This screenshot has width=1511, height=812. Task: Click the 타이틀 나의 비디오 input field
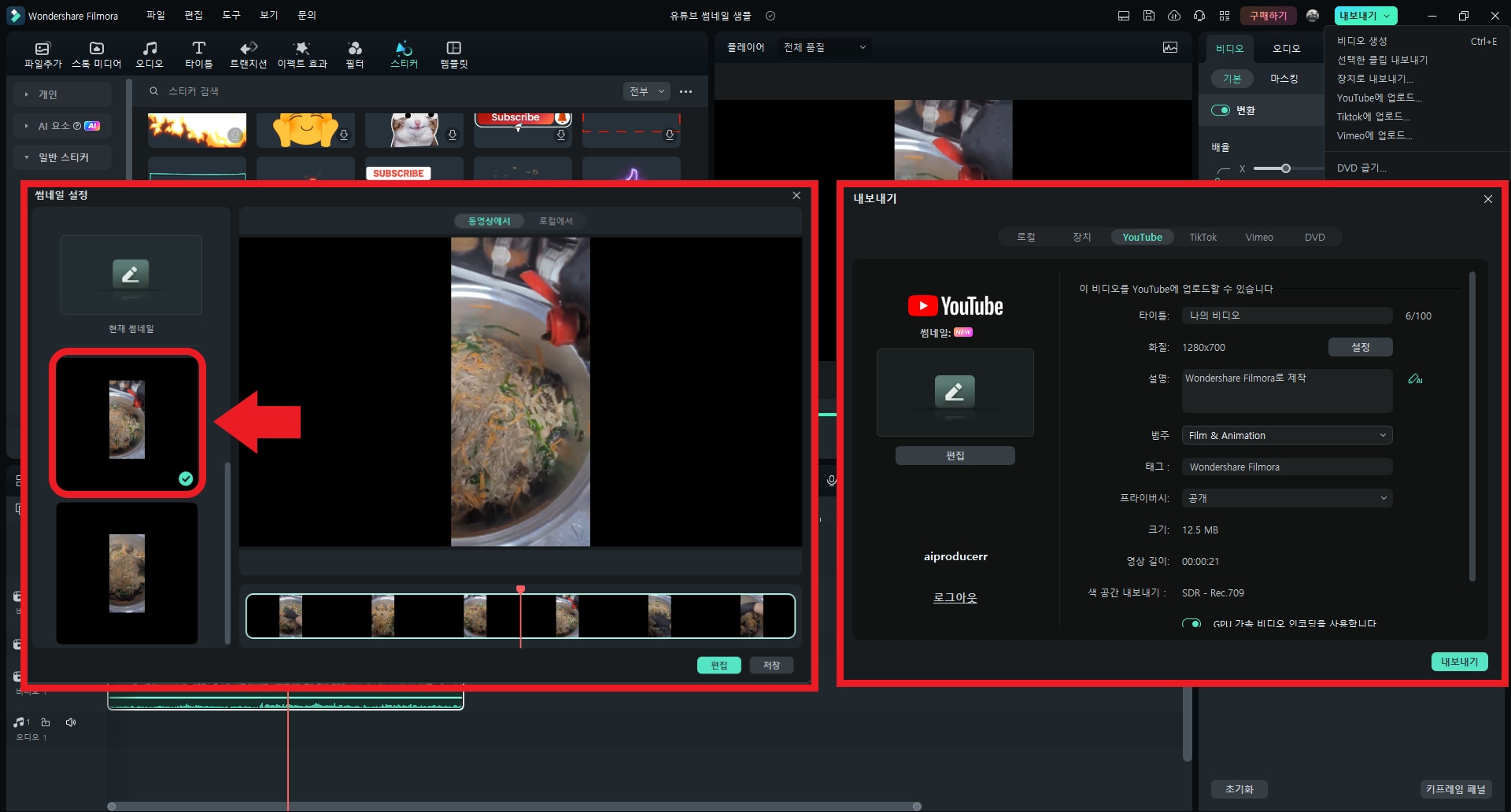1287,316
